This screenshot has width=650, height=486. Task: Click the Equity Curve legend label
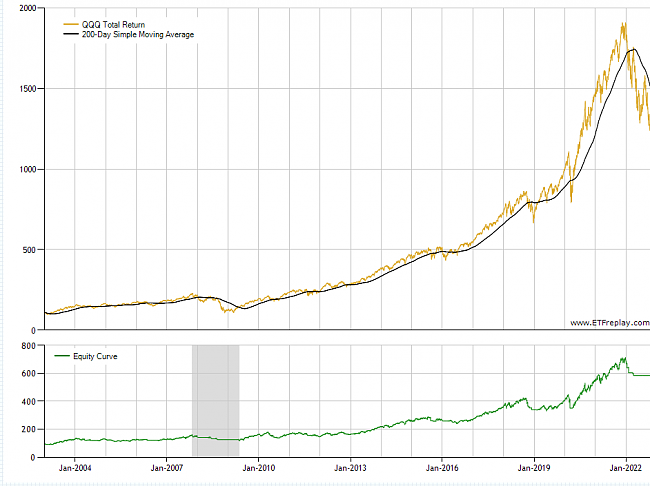95,356
